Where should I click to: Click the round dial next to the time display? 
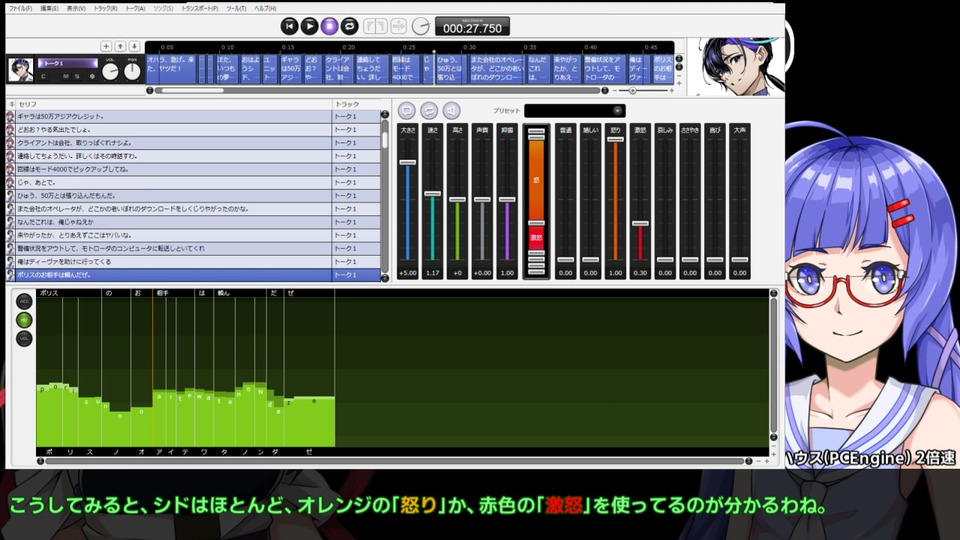[x=421, y=26]
